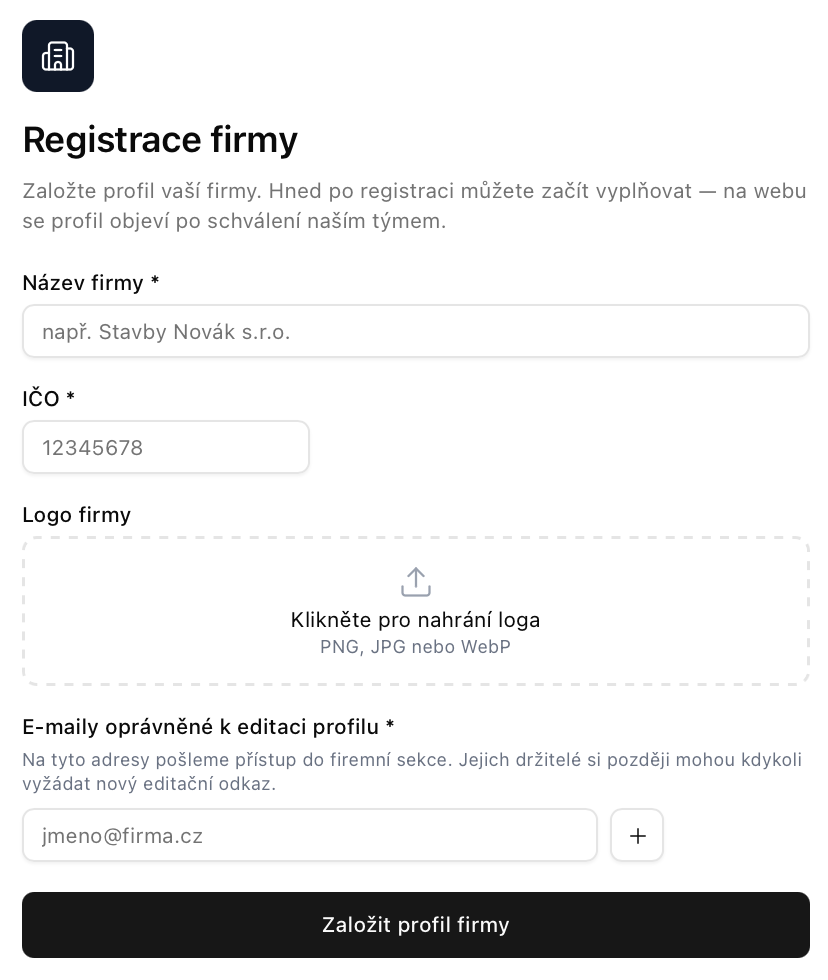Submit with Založit profil firmy button
The image size is (828, 980).
coord(416,925)
